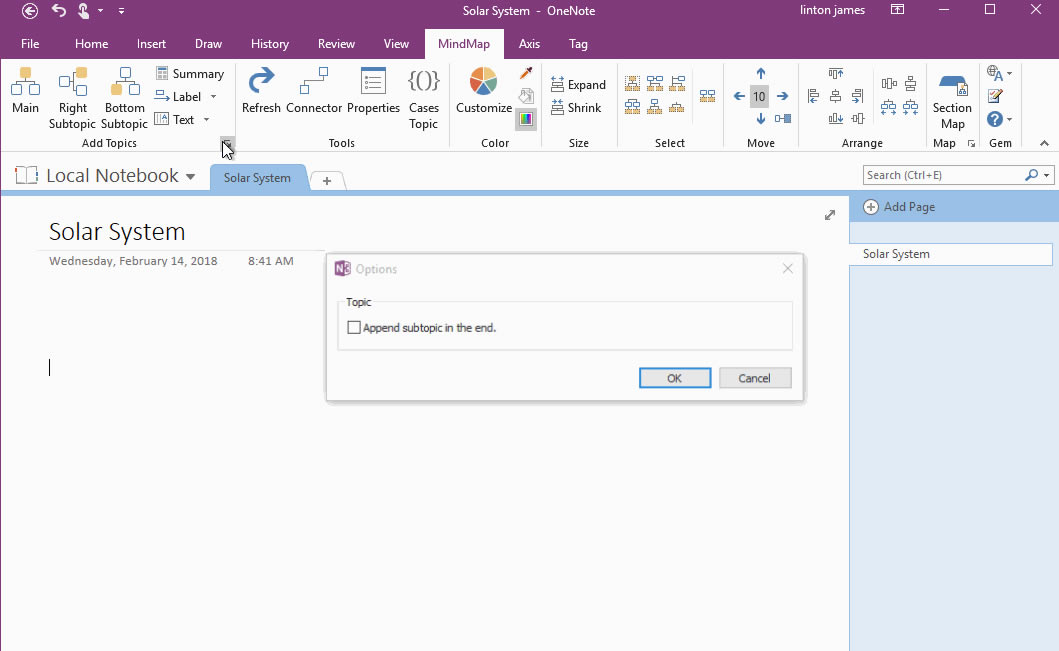Click the Expand size tool

[578, 84]
